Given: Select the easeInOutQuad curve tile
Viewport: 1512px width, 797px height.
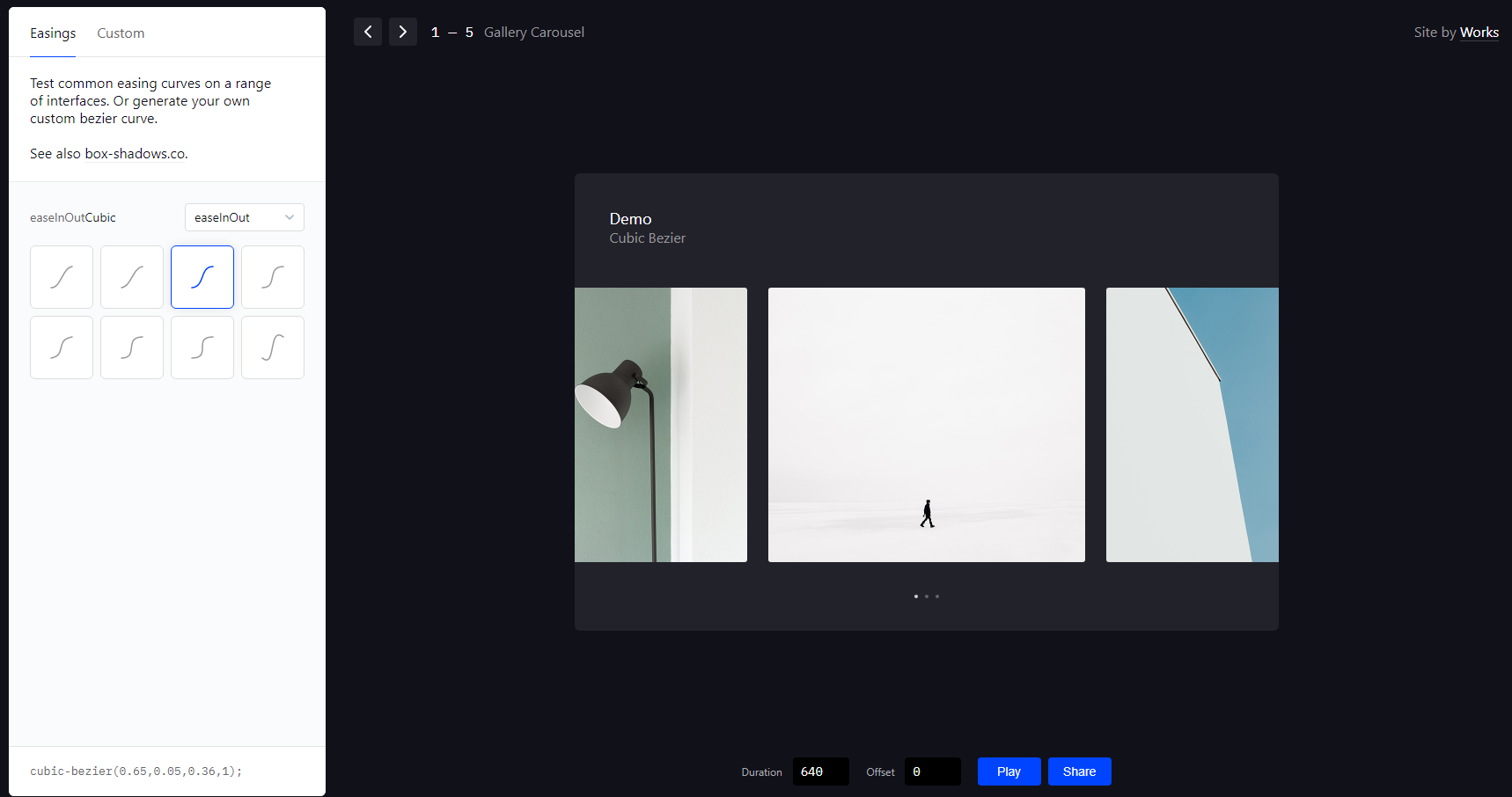Looking at the screenshot, I should pyautogui.click(x=132, y=277).
